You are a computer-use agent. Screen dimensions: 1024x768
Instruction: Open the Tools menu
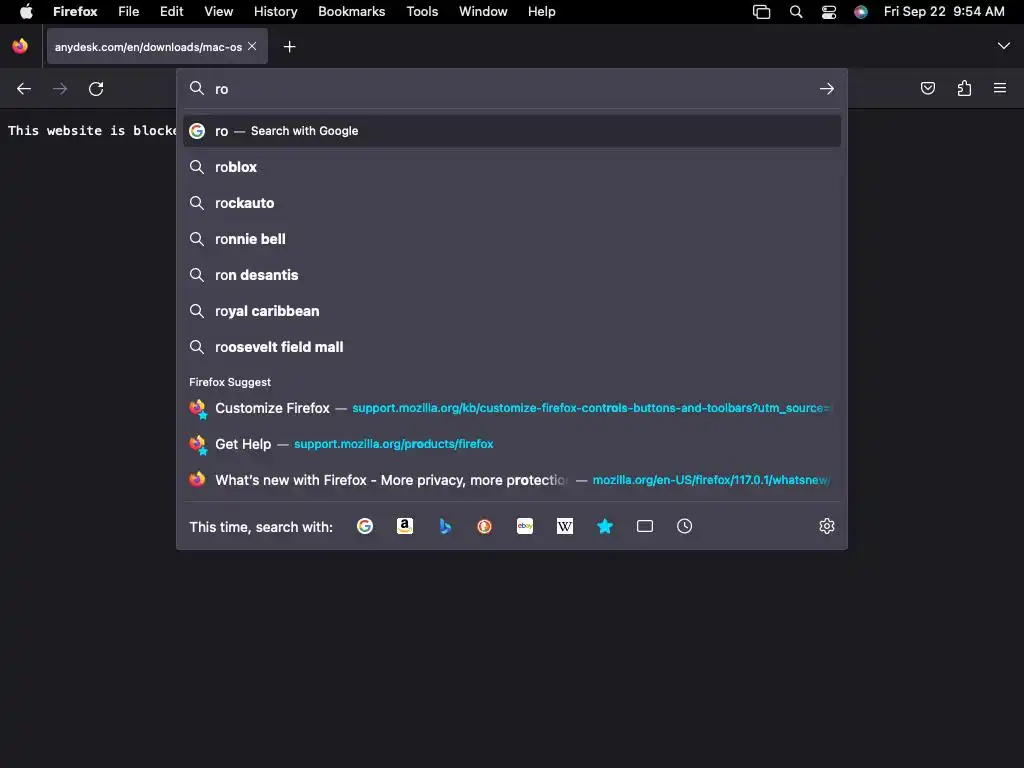tap(423, 12)
